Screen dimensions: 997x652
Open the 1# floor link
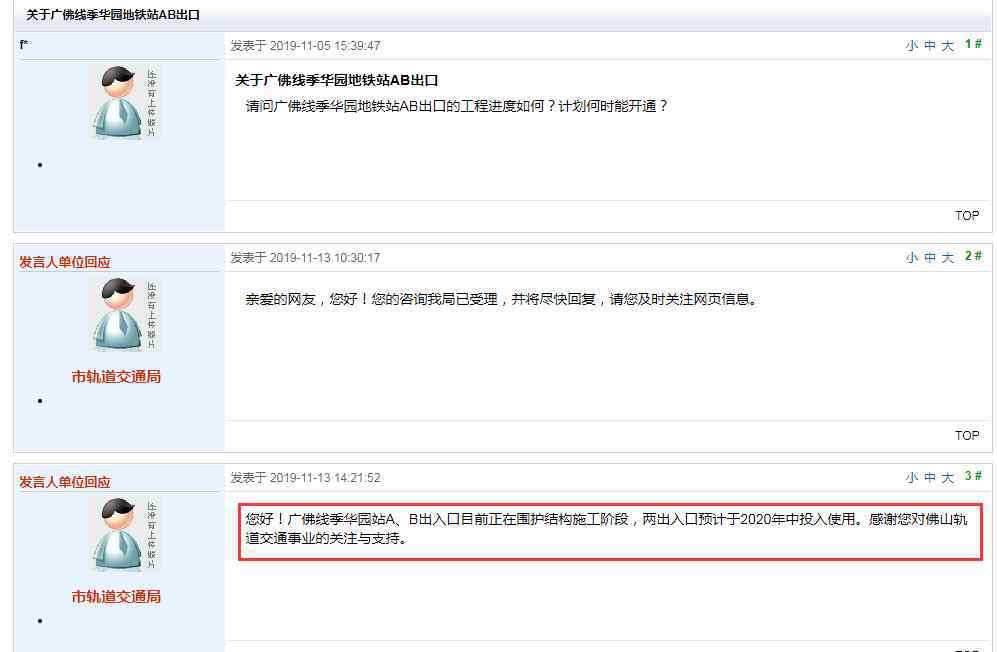click(973, 44)
